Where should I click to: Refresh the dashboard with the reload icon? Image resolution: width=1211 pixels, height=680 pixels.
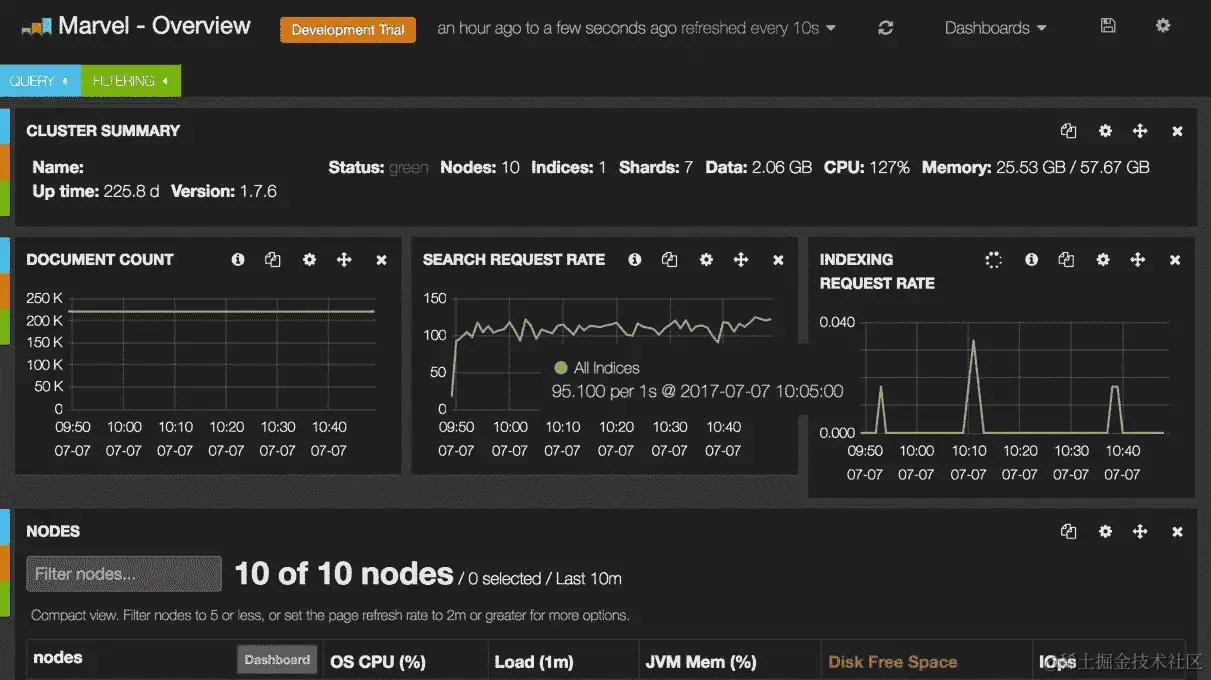click(x=885, y=28)
